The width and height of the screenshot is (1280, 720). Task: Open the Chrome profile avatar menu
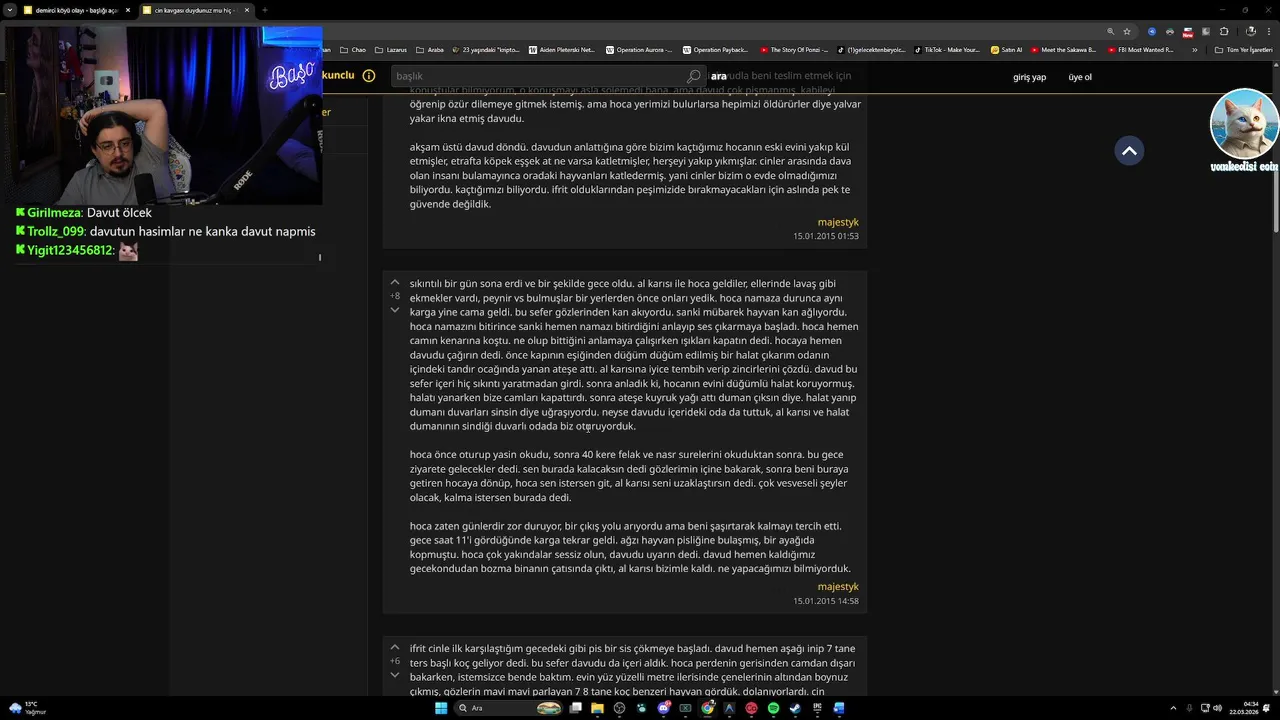[1250, 31]
